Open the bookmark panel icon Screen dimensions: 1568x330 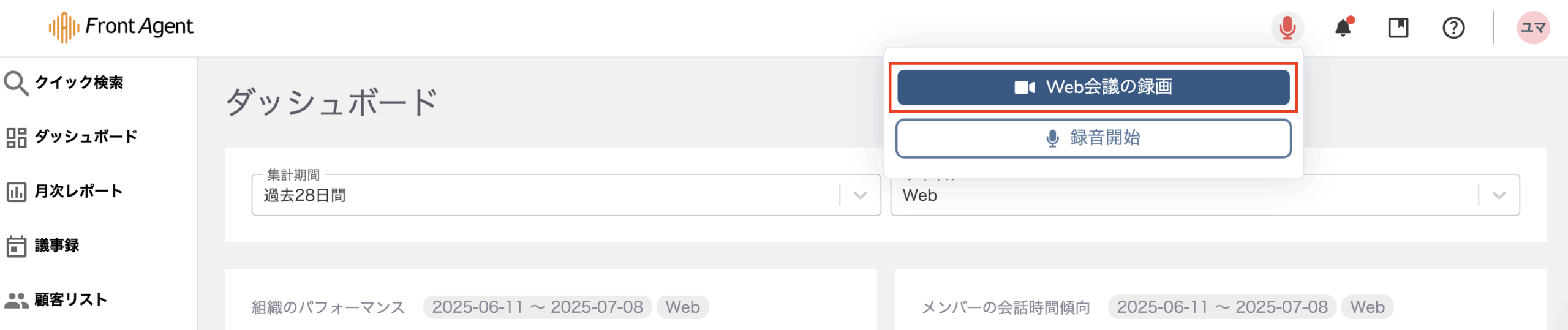1398,28
